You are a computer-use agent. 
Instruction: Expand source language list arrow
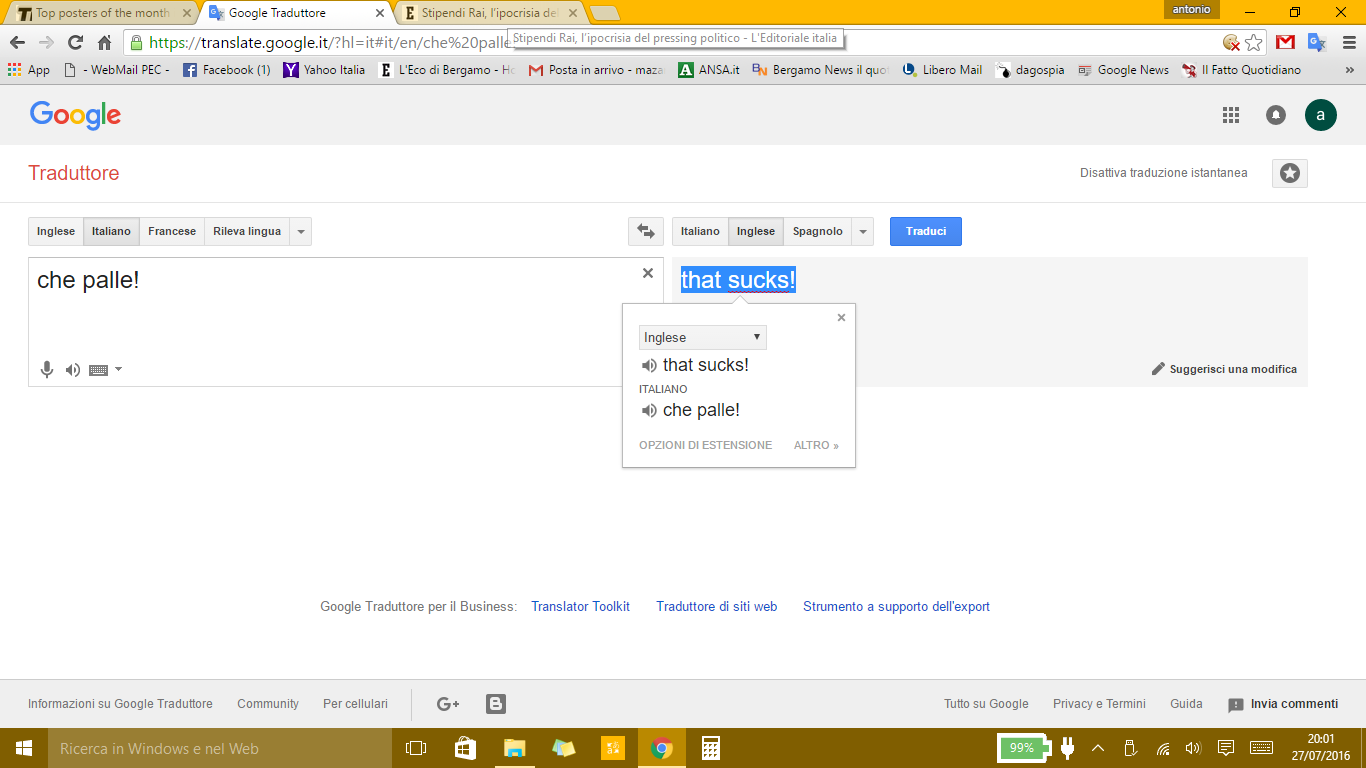[301, 231]
